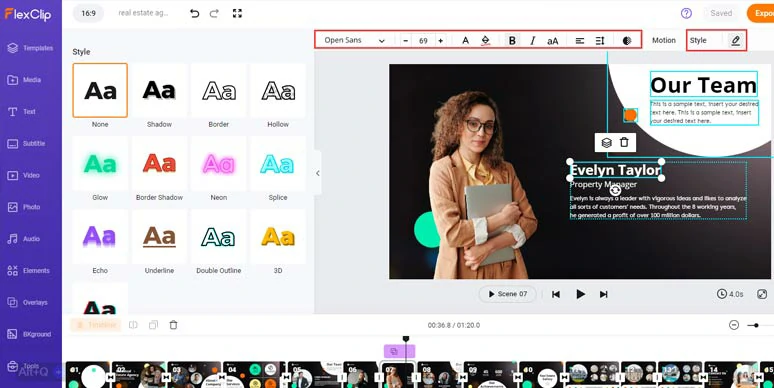Screen dimensions: 774x388
Task: Open the 16:9 aspect ratio selector
Action: [88, 13]
